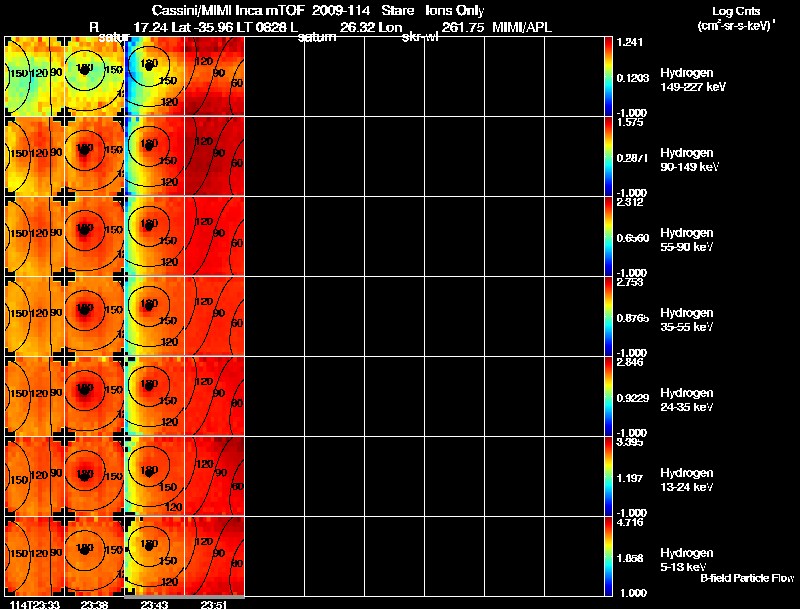Image resolution: width=800 pixels, height=609 pixels.
Task: Click the color bar for Hydrogen 13-24 keV
Action: (608, 477)
